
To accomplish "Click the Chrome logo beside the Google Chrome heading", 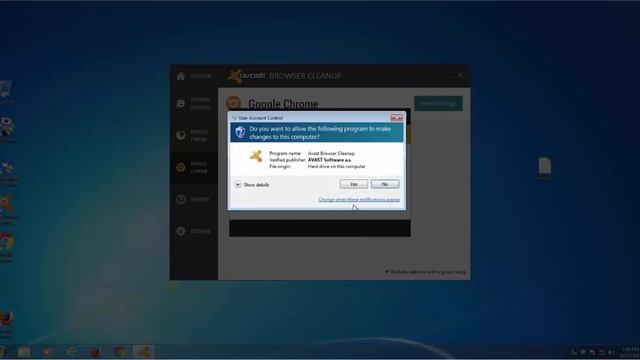I will coord(234,103).
